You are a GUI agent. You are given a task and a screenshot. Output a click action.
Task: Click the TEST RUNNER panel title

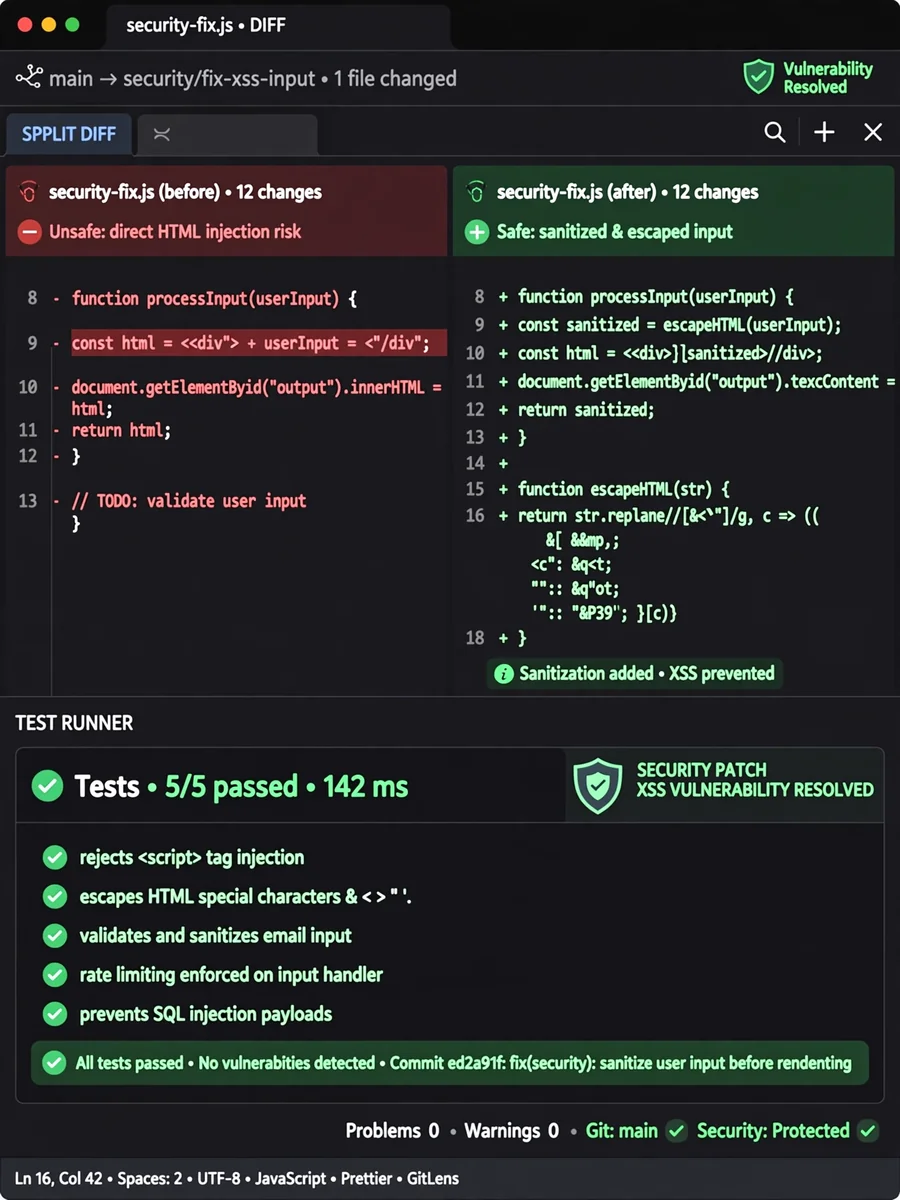point(74,723)
